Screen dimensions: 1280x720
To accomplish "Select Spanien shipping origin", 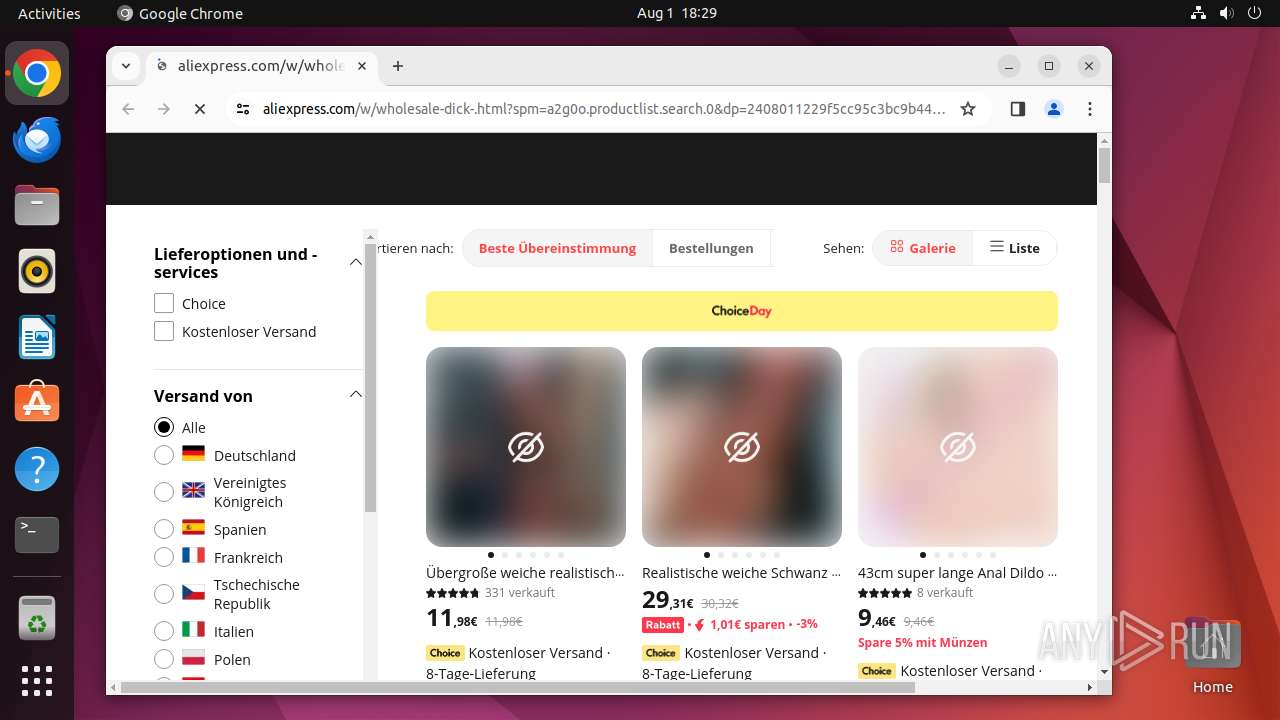I will (164, 529).
